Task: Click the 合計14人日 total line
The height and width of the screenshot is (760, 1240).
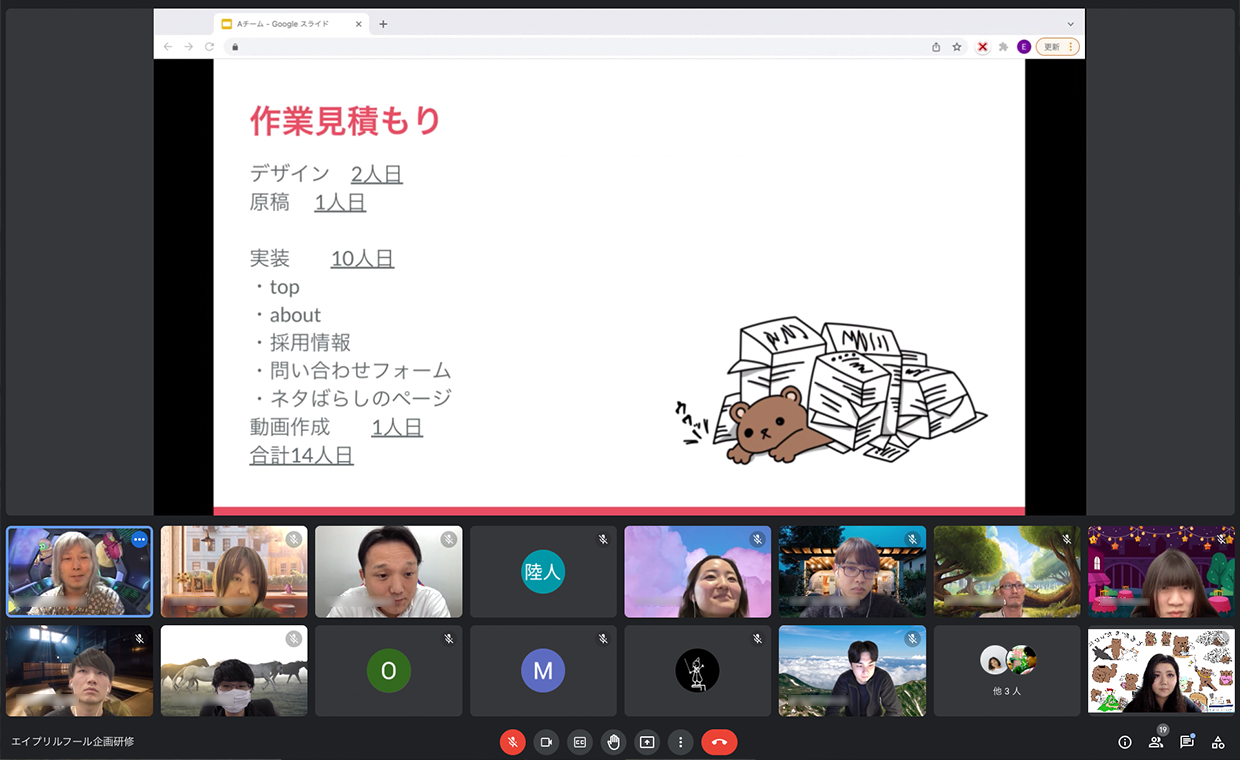Action: click(301, 455)
